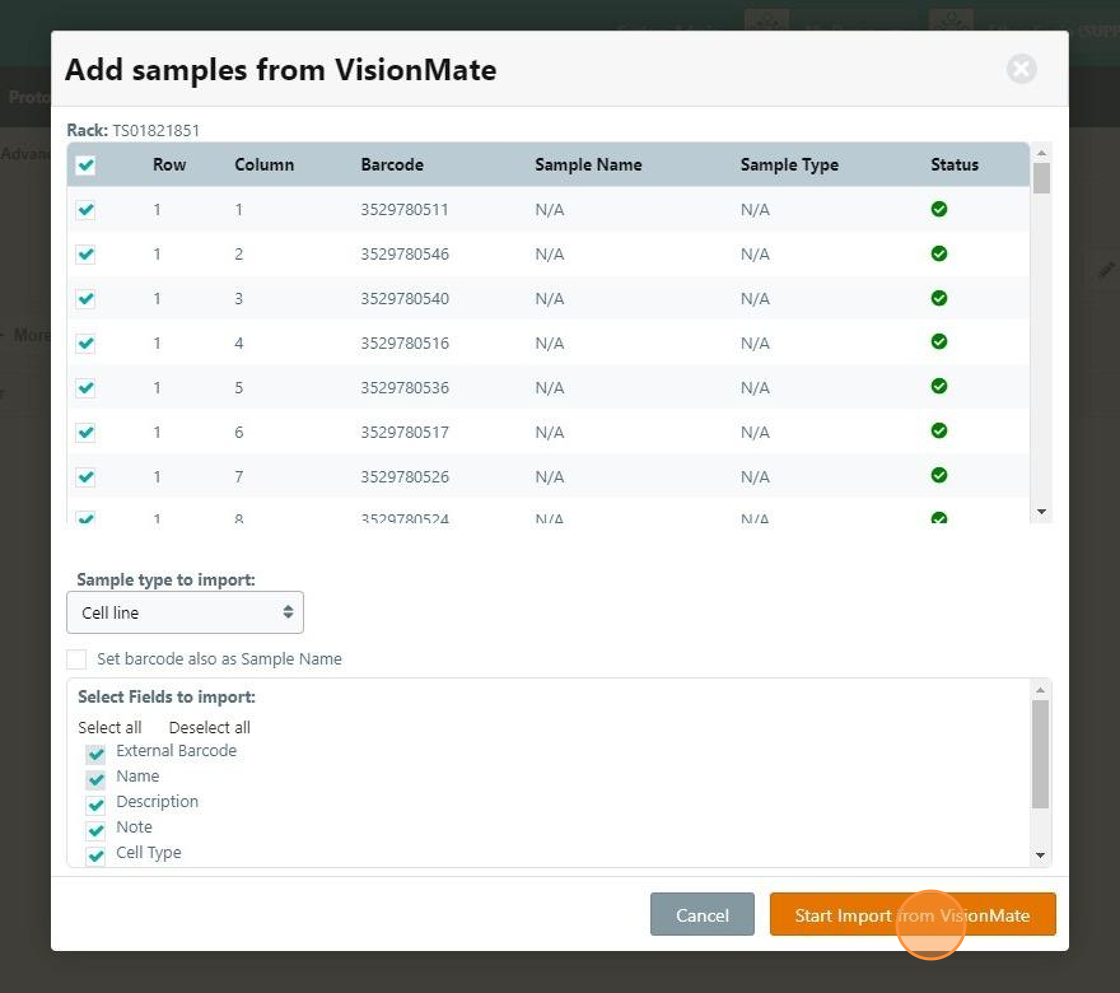Click the Sample Name column header
Screen dimensions: 1120x993
tap(589, 165)
